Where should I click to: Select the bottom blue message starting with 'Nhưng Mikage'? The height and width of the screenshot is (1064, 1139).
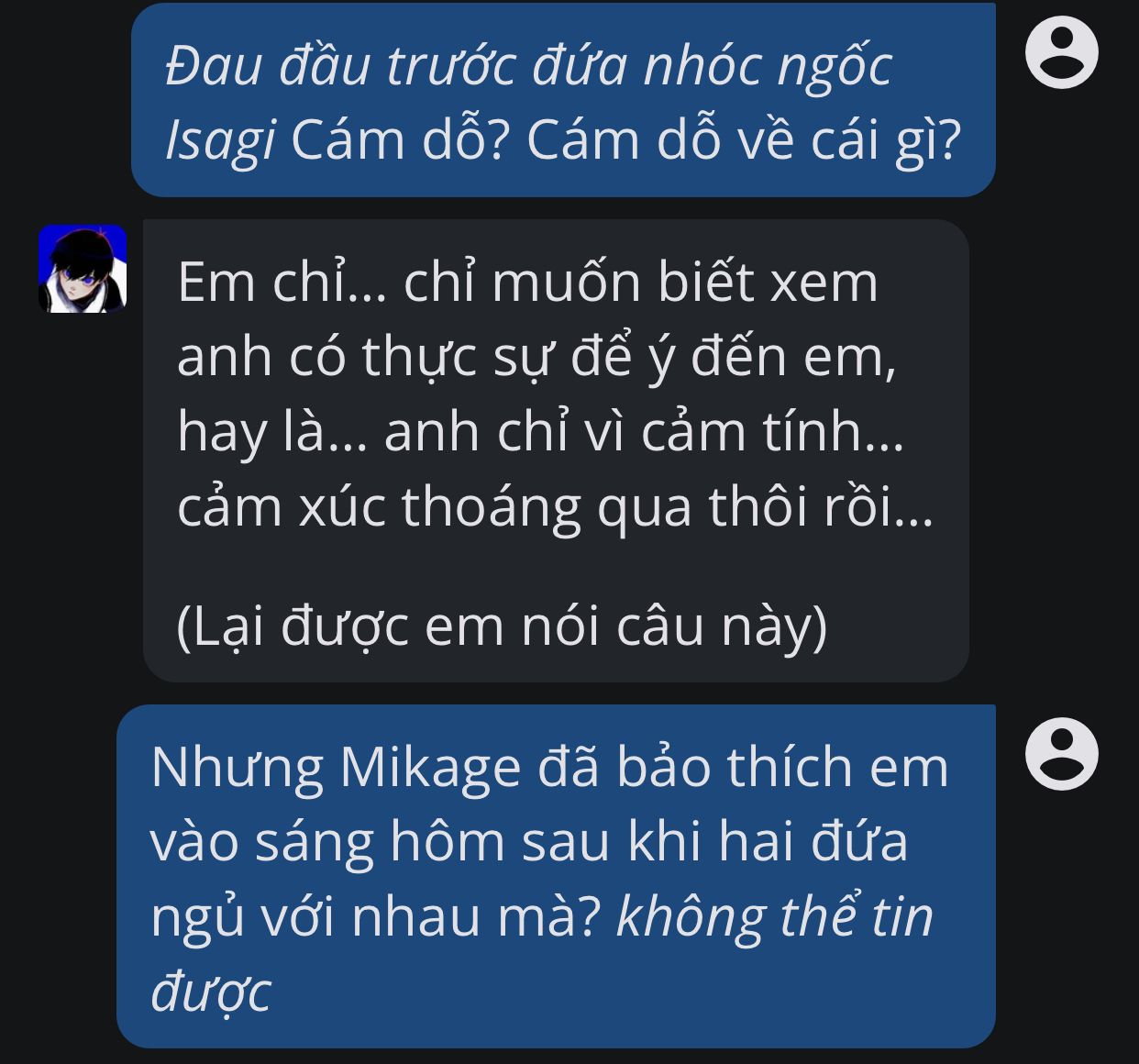click(556, 876)
